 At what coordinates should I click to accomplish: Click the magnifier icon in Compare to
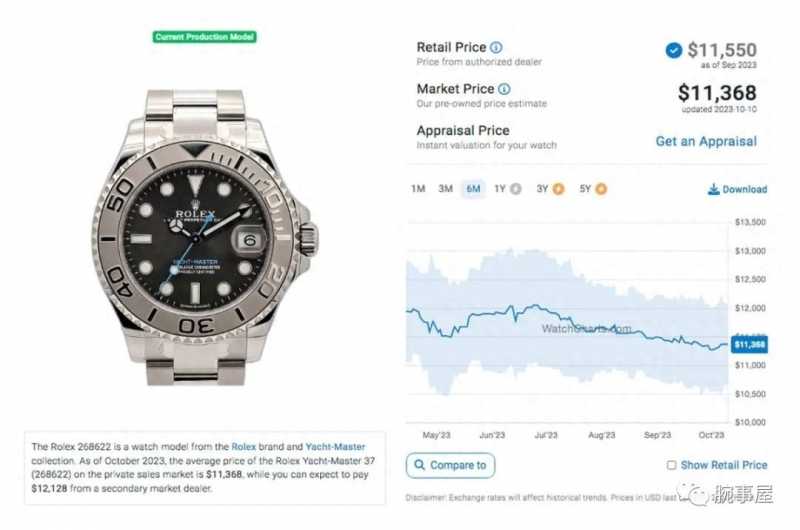pos(419,465)
